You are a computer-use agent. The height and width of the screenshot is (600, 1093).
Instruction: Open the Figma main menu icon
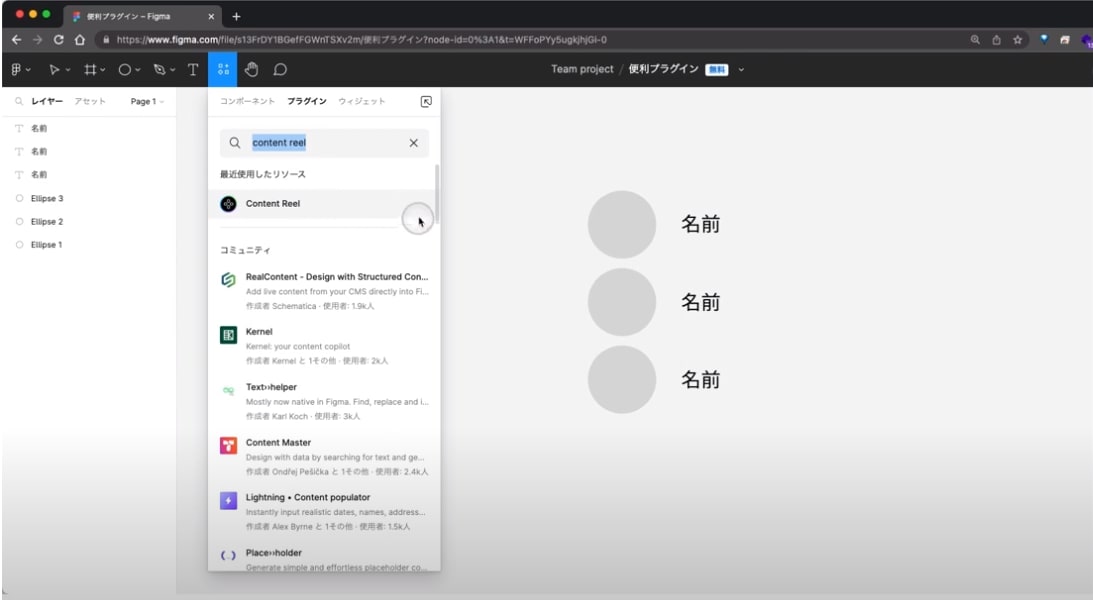tap(16, 69)
